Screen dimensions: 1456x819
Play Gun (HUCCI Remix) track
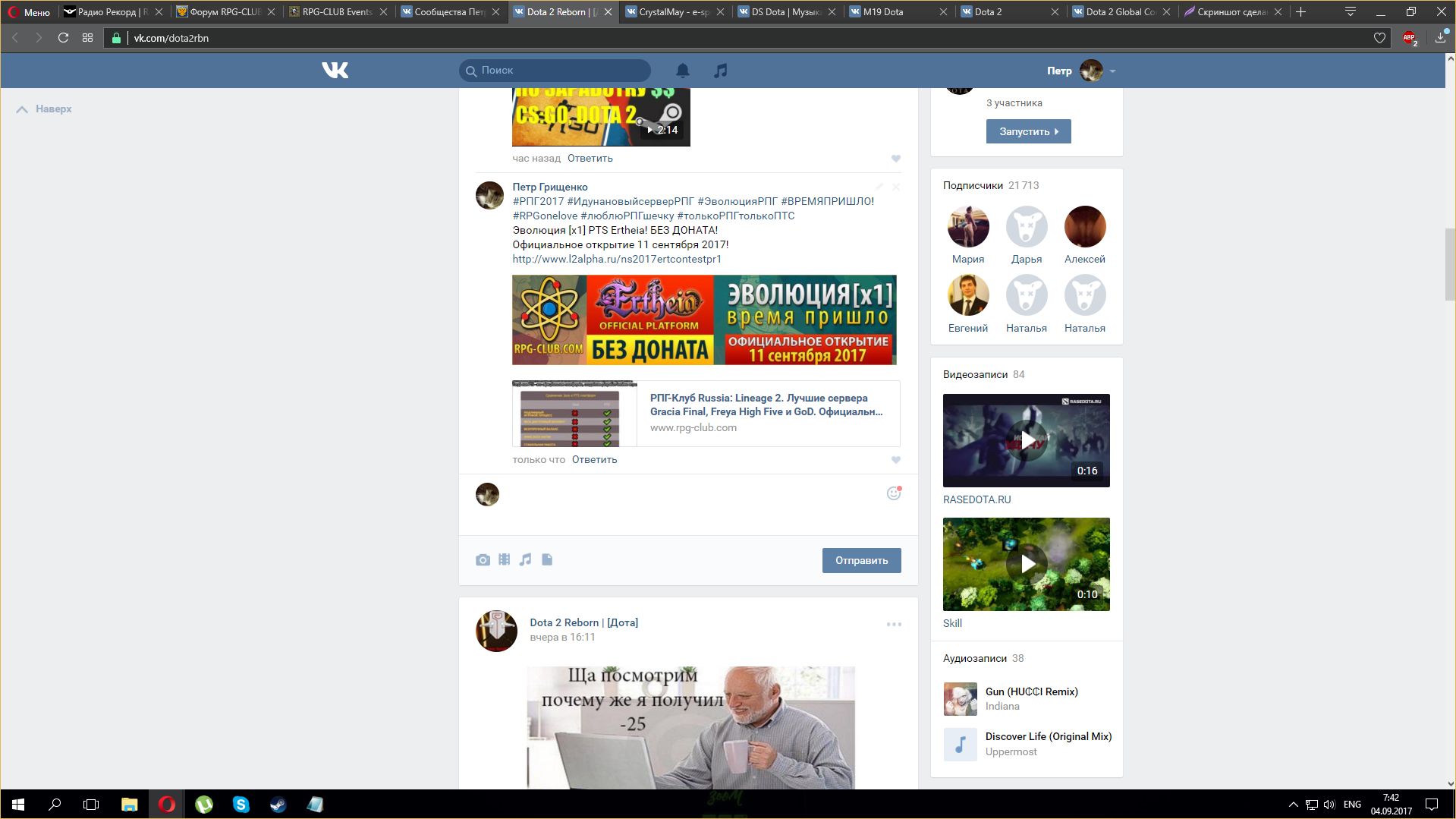pyautogui.click(x=961, y=699)
